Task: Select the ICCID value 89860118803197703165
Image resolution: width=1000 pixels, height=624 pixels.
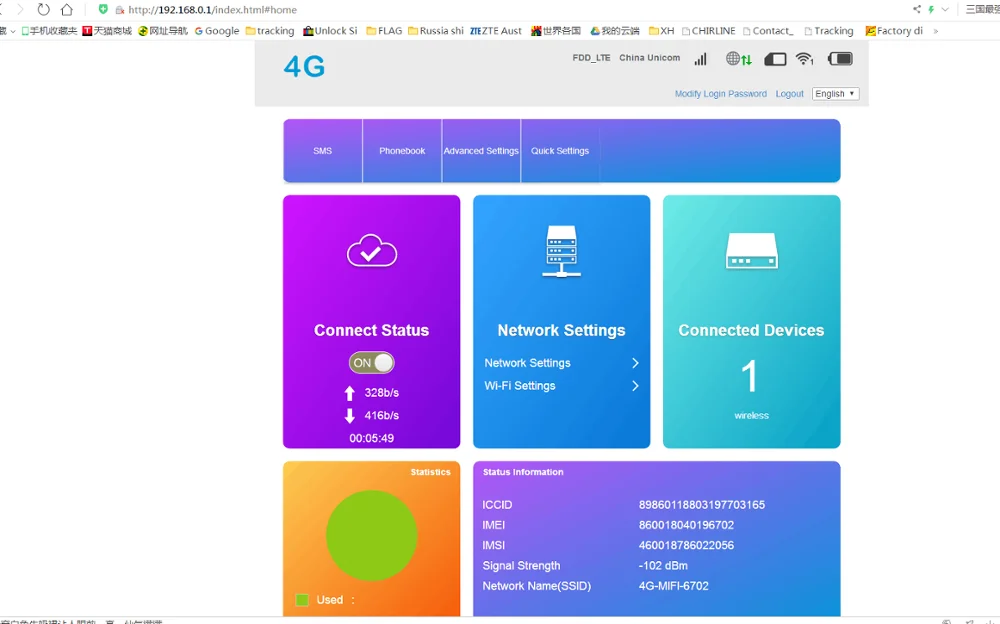Action: [702, 505]
